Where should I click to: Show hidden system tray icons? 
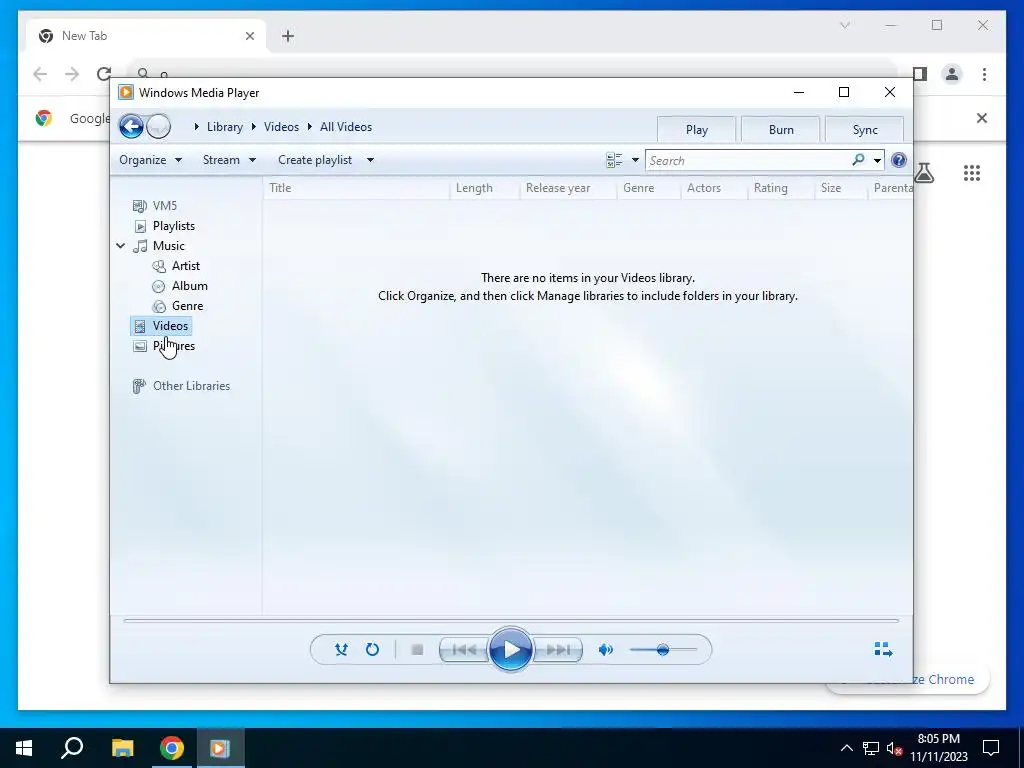tap(846, 748)
